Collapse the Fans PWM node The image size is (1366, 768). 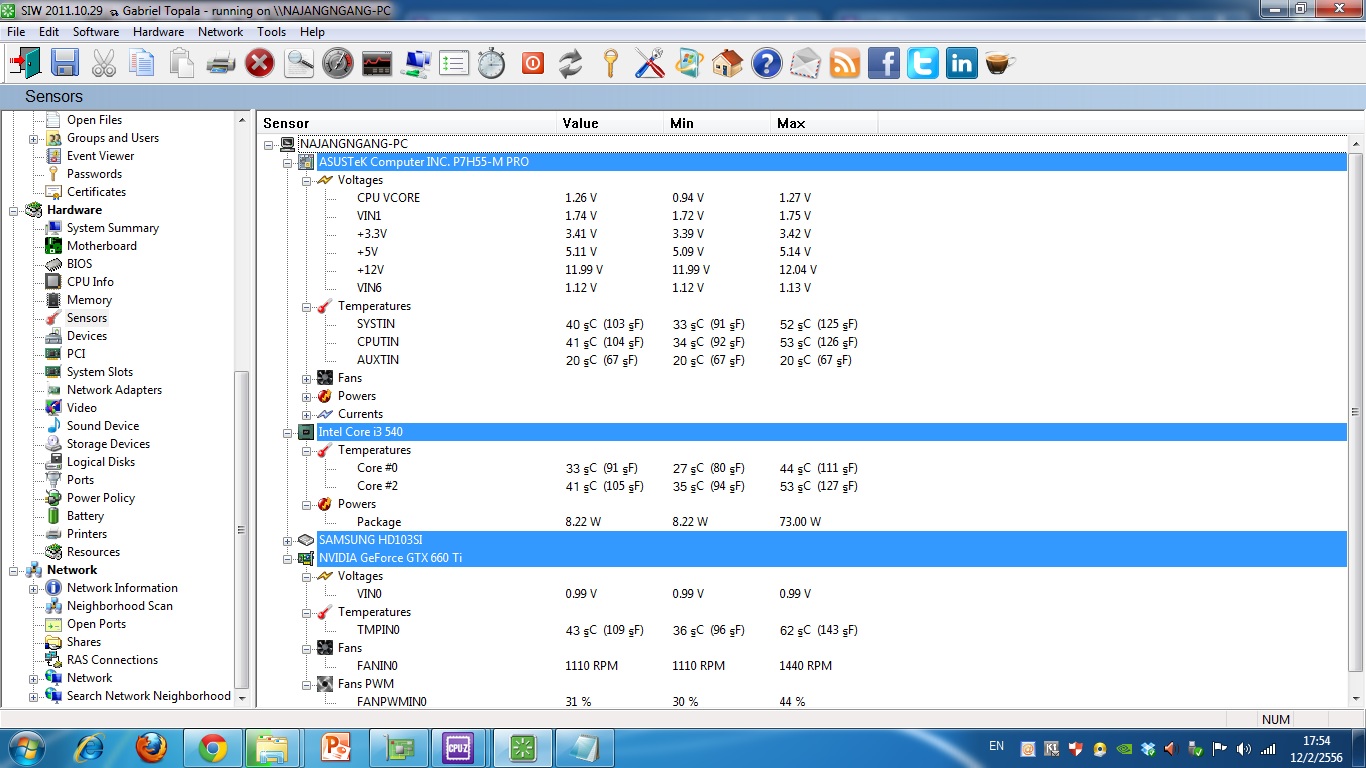[x=307, y=684]
